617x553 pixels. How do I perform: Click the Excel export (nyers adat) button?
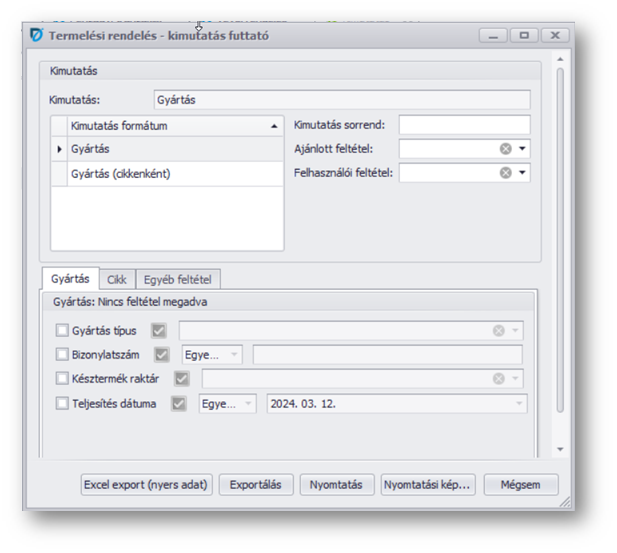tap(147, 485)
